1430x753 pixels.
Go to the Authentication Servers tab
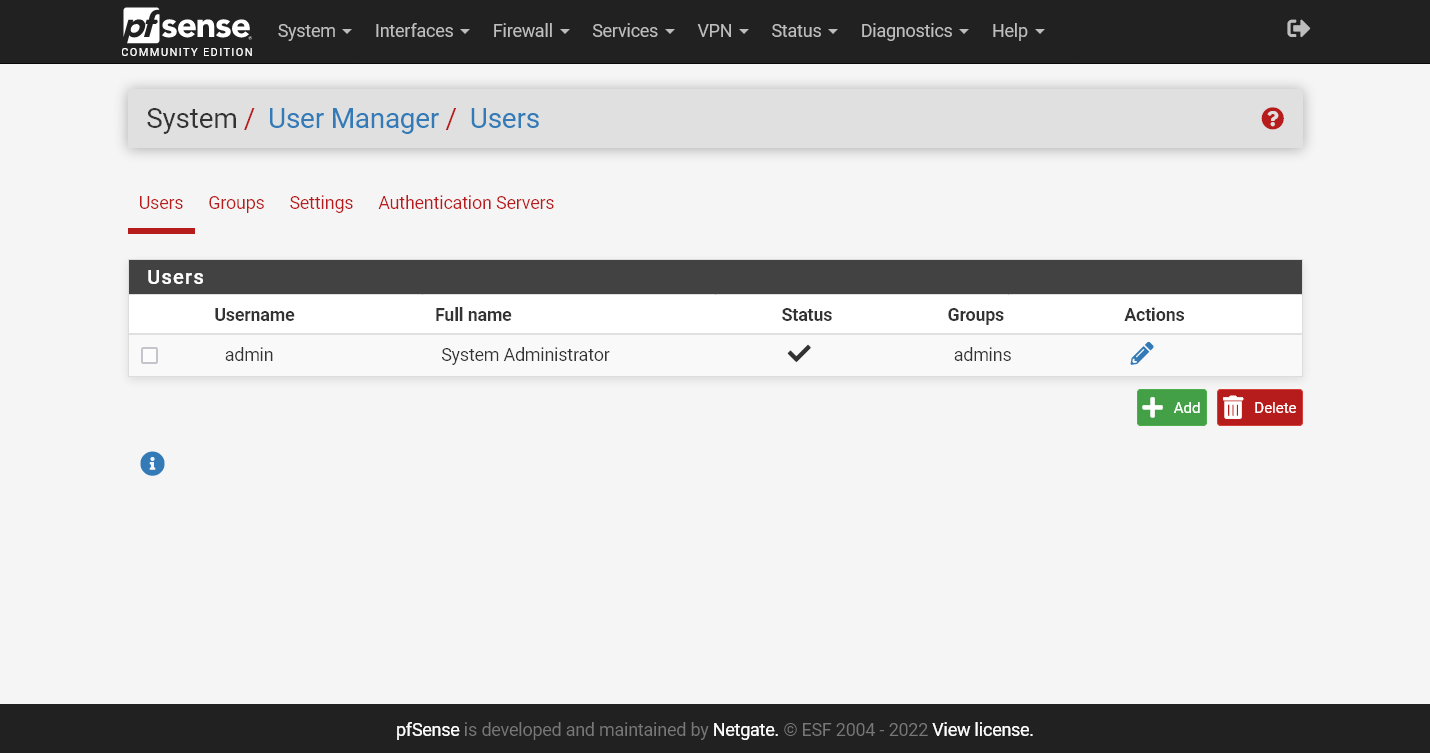466,203
